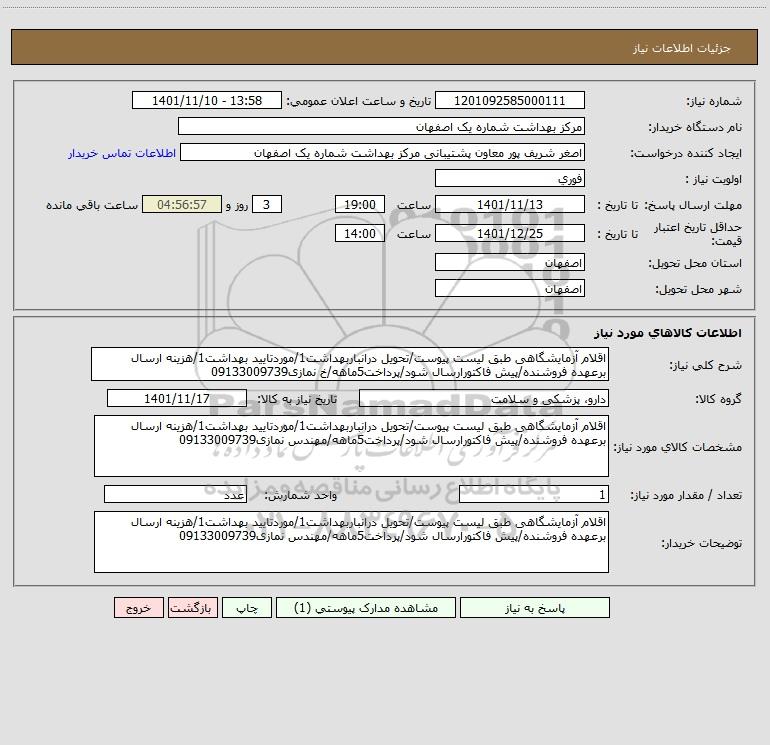Click the general need description text box
Image resolution: width=770 pixels, height=745 pixels.
[350, 364]
